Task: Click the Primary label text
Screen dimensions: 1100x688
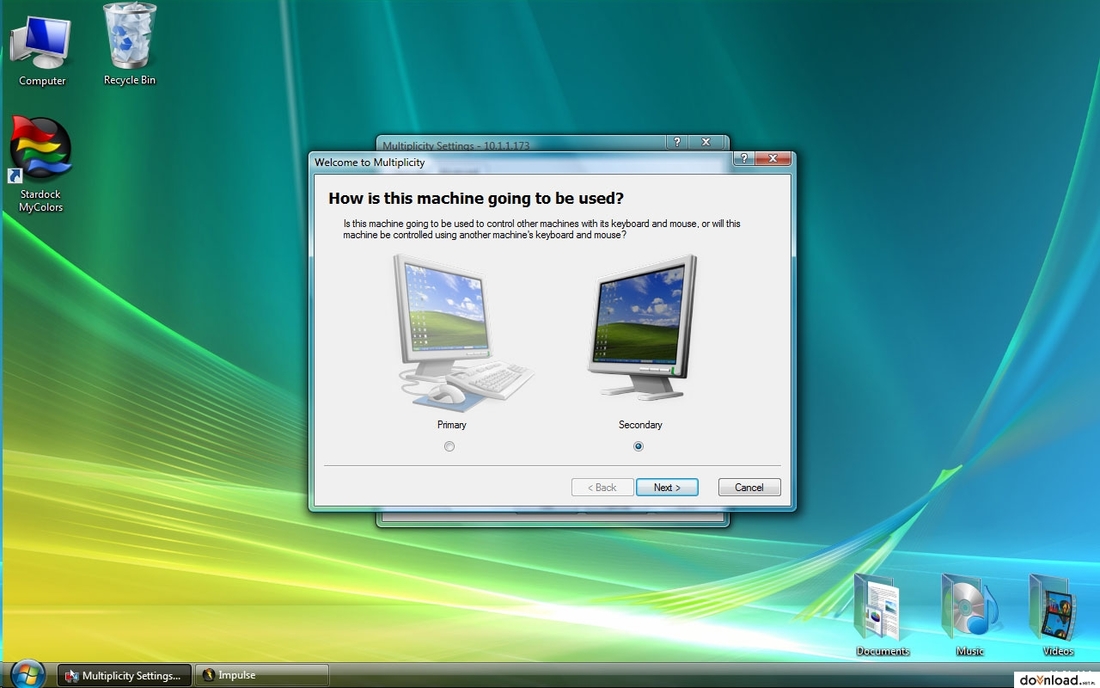Action: (x=452, y=425)
